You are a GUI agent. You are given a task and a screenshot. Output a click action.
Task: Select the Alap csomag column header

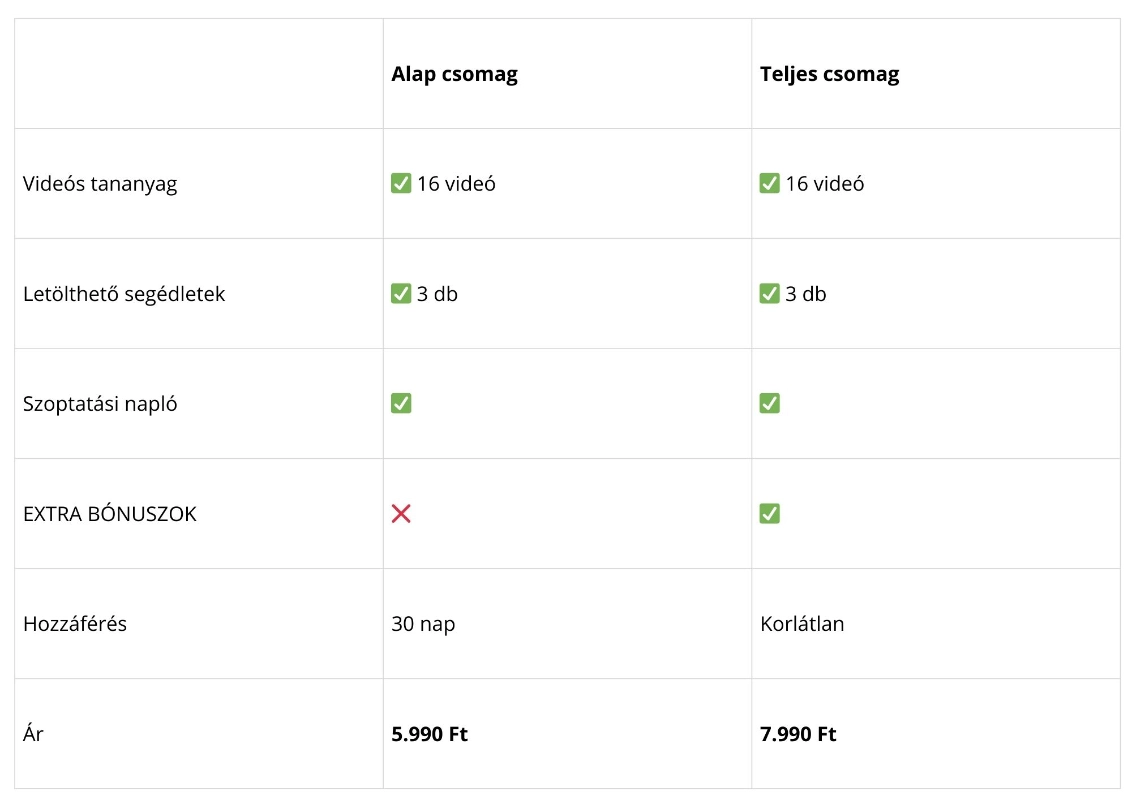[x=454, y=74]
